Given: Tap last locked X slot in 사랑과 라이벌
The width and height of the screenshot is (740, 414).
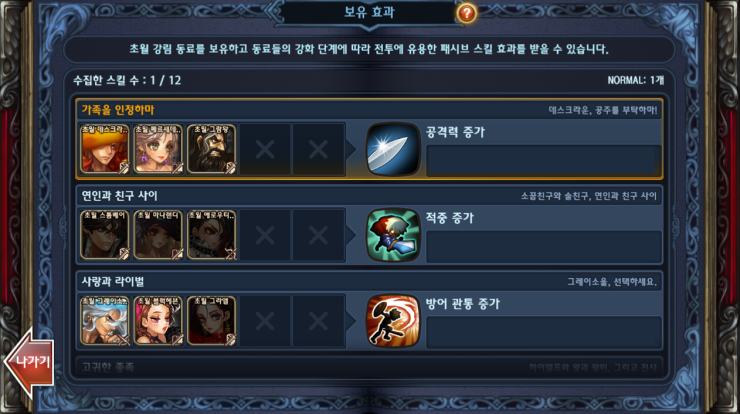Looking at the screenshot, I should [x=318, y=321].
